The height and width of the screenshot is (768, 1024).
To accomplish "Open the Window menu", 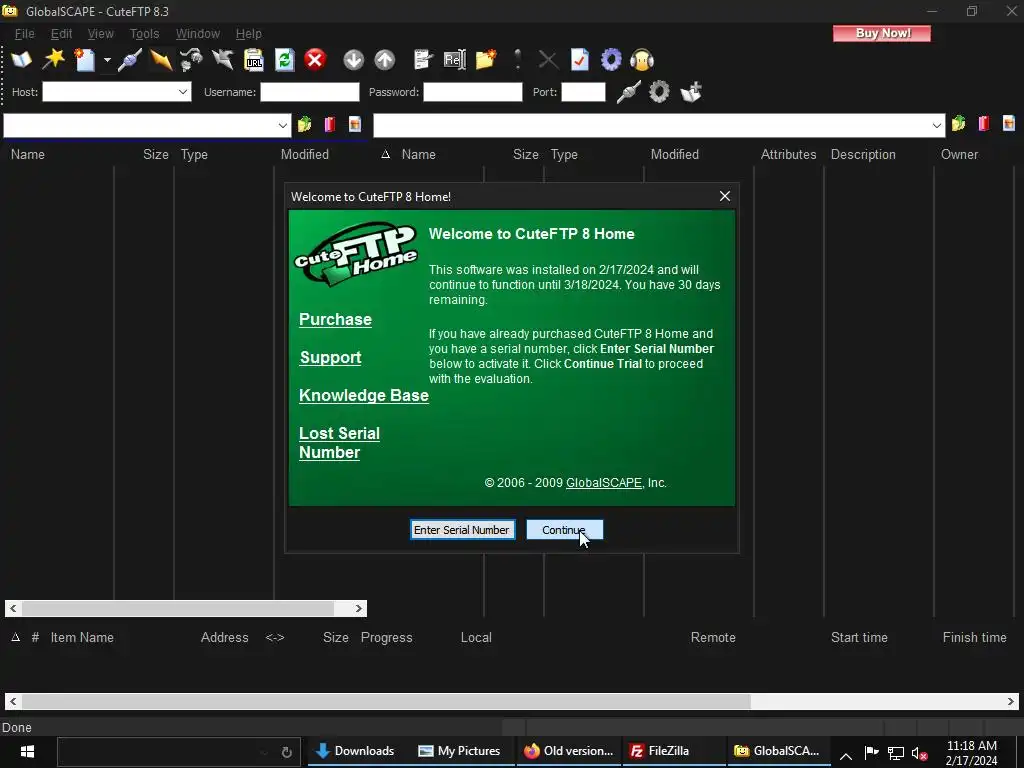I will pyautogui.click(x=197, y=34).
